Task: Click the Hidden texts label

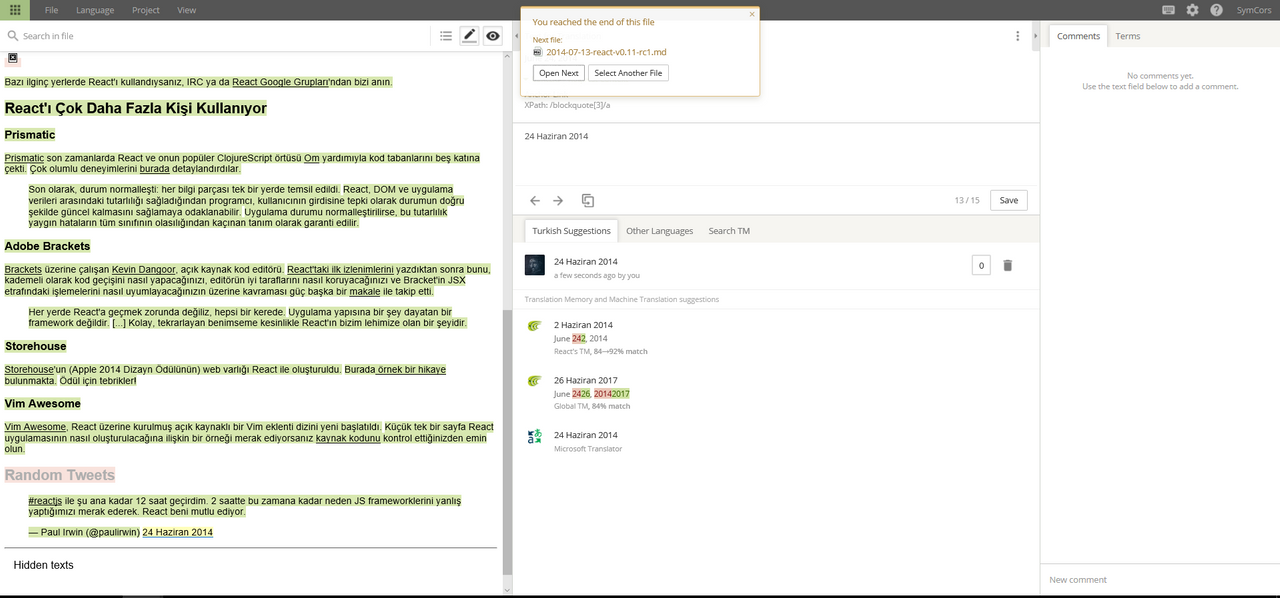Action: (x=44, y=565)
